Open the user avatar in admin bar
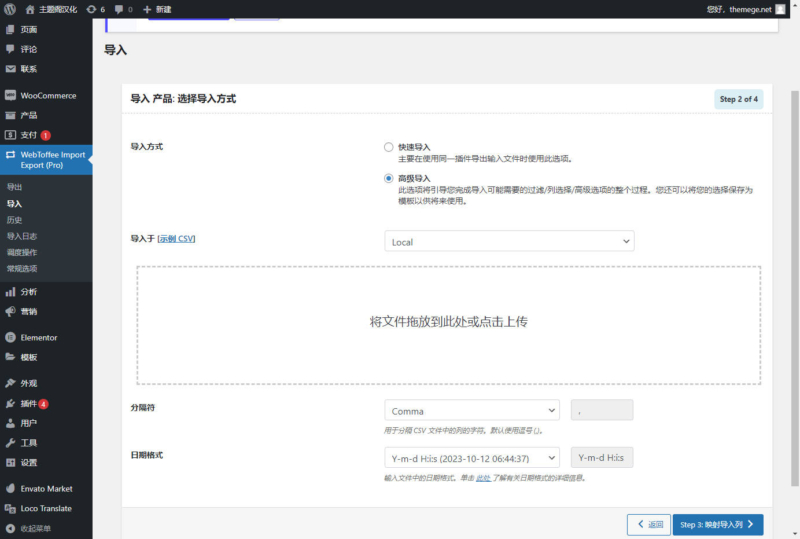Viewport: 800px width, 539px height. (780, 9)
